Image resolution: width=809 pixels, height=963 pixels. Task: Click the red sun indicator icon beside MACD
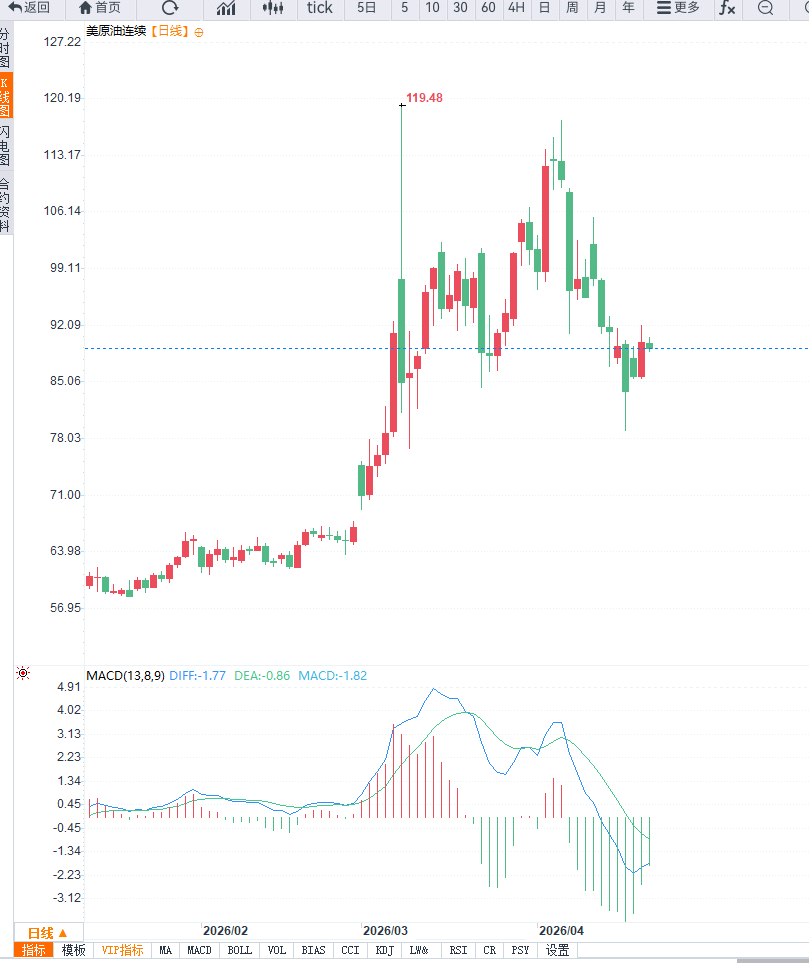click(x=23, y=673)
